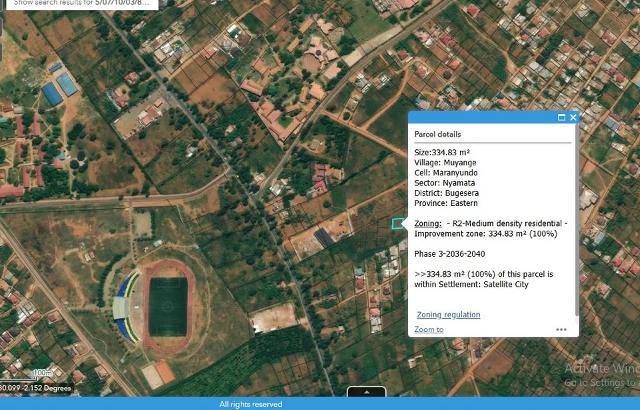Click the 'District: Bugesera' line

pyautogui.click(x=447, y=193)
